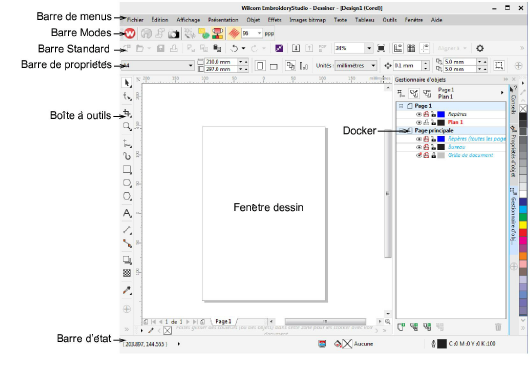Click the purple search content icon
Viewport: 530px width, 368px height.
279,48
